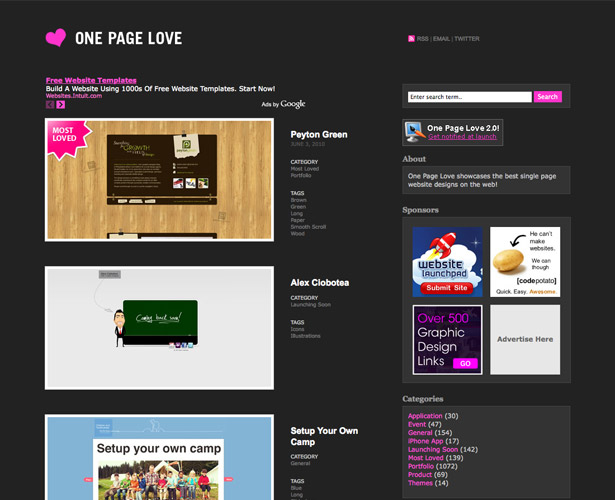The image size is (615, 500).
Task: Open Most Loved category in sidebar
Action: point(426,458)
